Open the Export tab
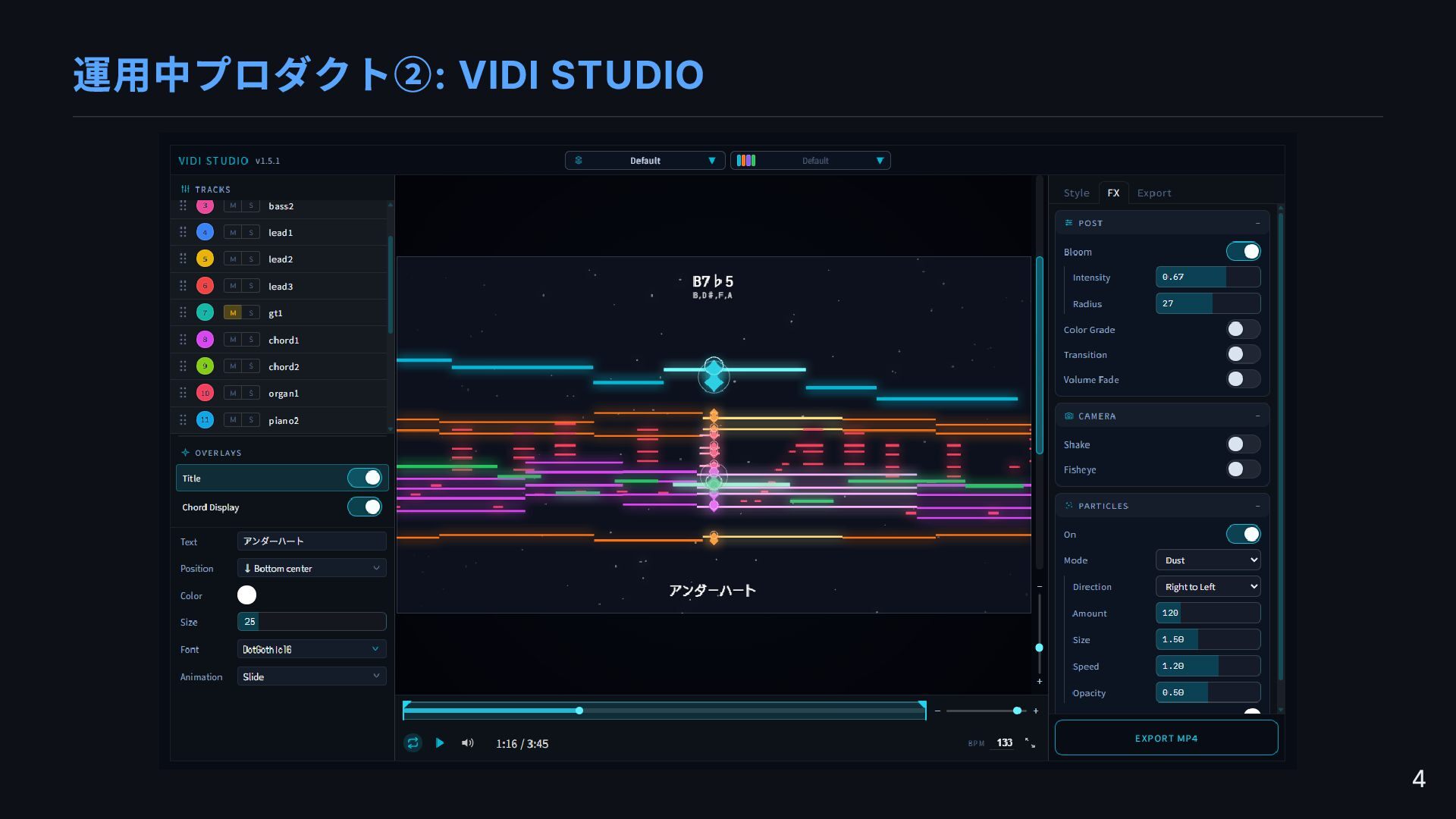This screenshot has width=1456, height=819. tap(1154, 193)
